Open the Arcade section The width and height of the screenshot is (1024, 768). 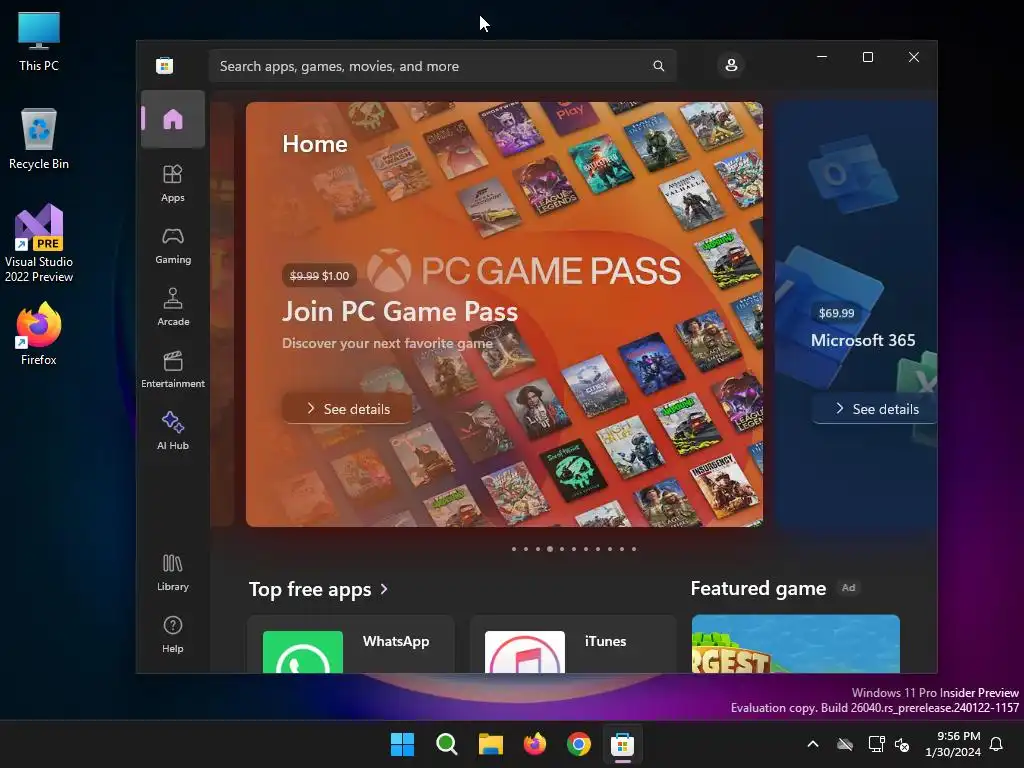[x=173, y=308]
